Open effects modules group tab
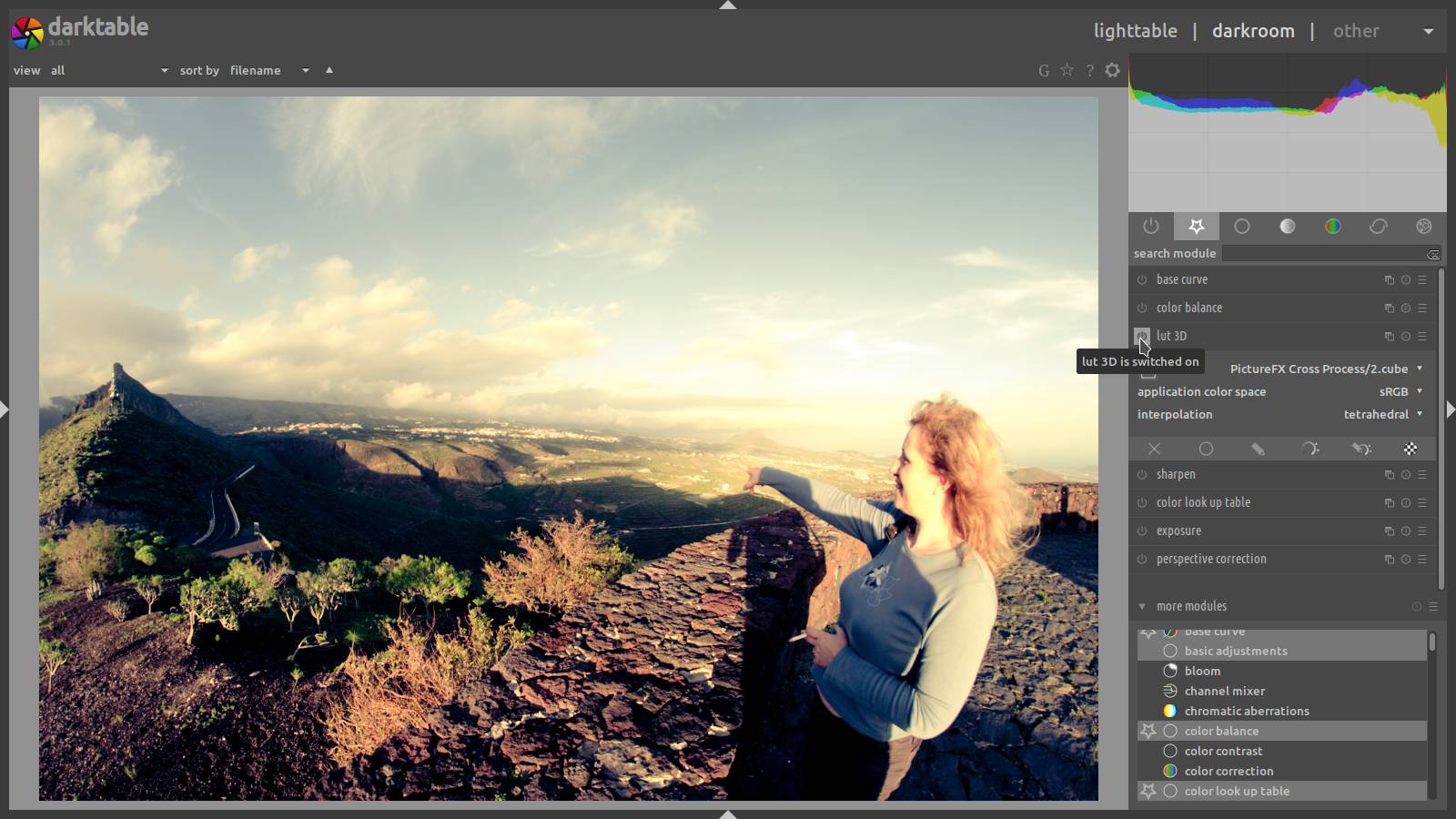The image size is (1456, 819). (1424, 226)
